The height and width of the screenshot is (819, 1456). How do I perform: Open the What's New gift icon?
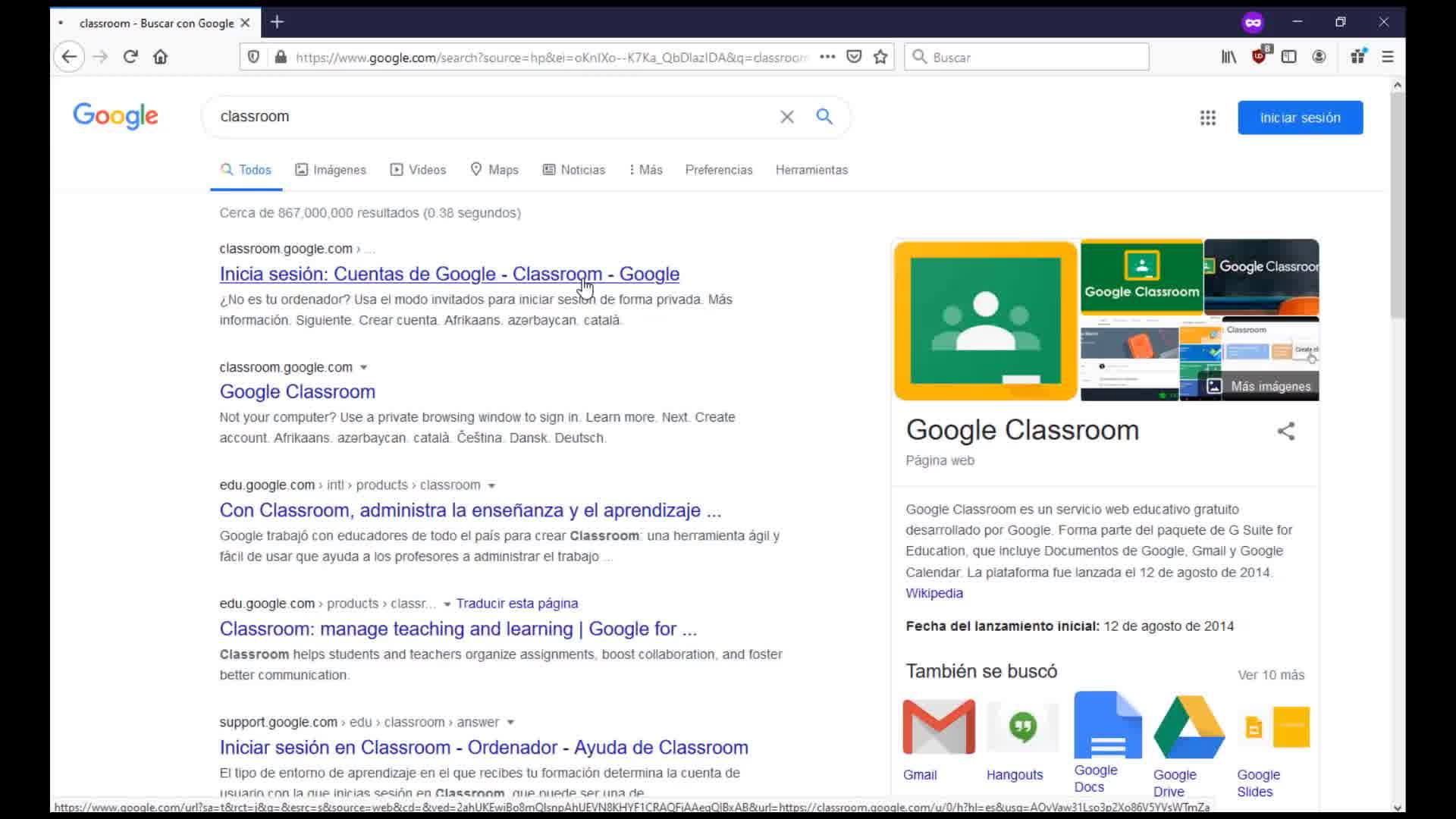1357,56
